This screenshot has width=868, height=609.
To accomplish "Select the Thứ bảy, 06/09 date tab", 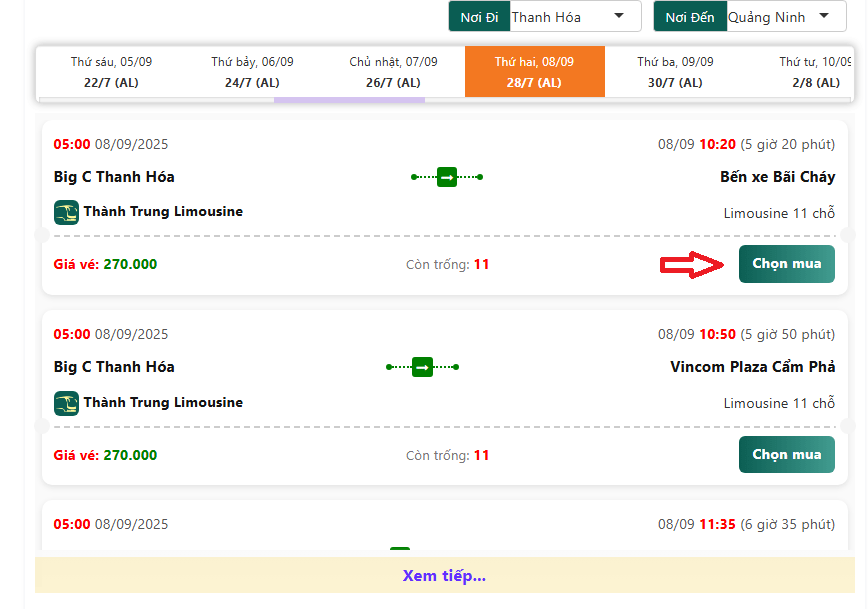I will point(252,72).
